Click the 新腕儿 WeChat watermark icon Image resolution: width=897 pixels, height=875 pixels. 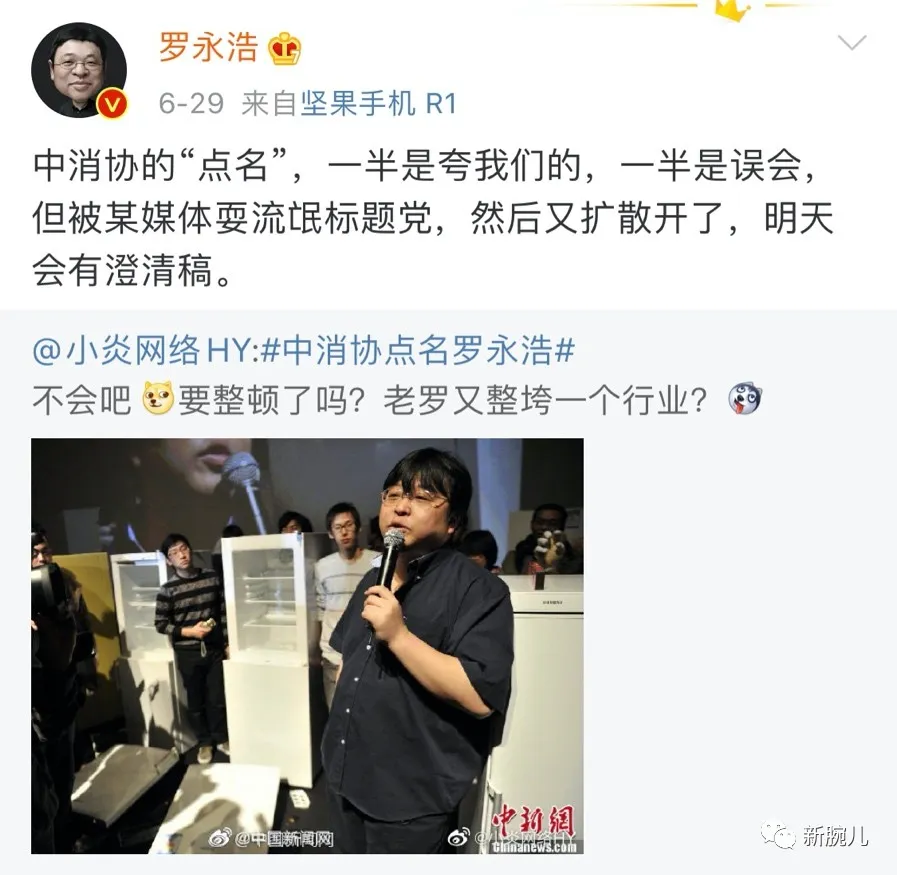tap(778, 836)
